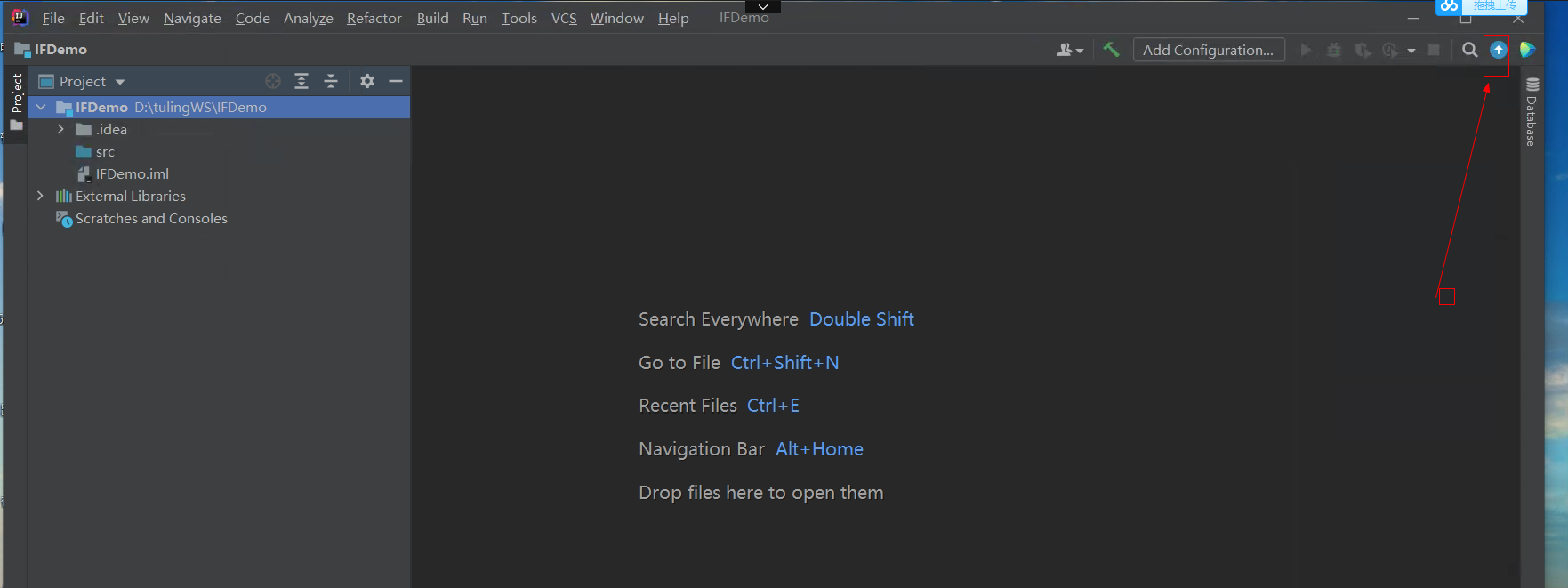
Task: Click the locate-target crosshair icon in Project panel
Action: pyautogui.click(x=273, y=81)
